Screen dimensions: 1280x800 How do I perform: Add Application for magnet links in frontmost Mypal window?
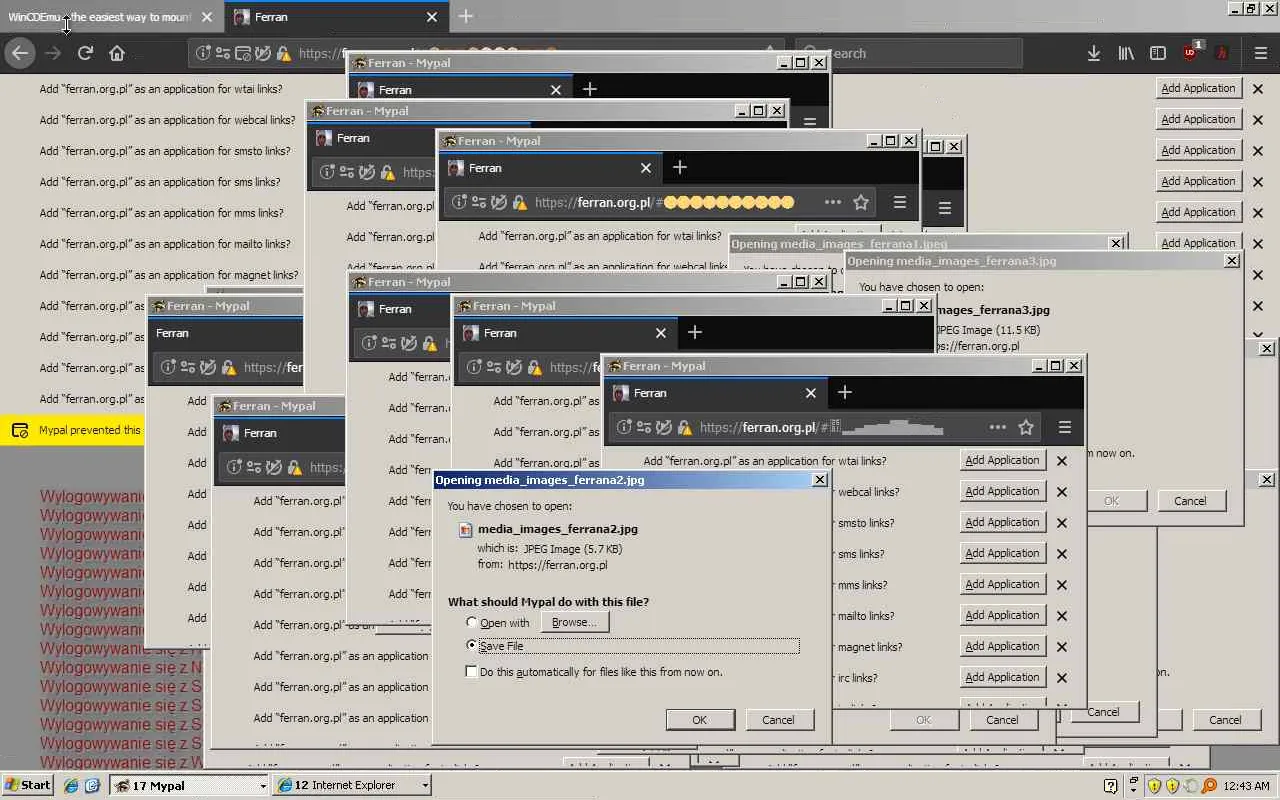(1002, 646)
